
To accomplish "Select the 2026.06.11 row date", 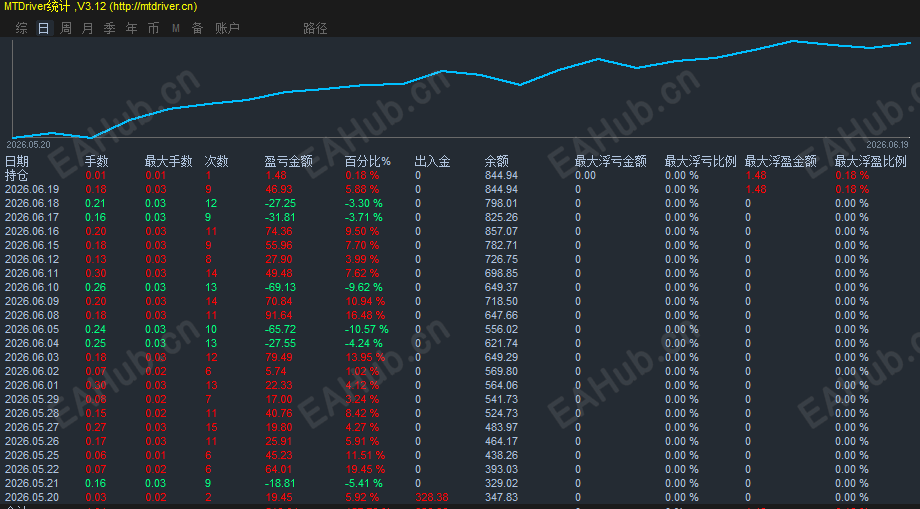I will pyautogui.click(x=32, y=273).
